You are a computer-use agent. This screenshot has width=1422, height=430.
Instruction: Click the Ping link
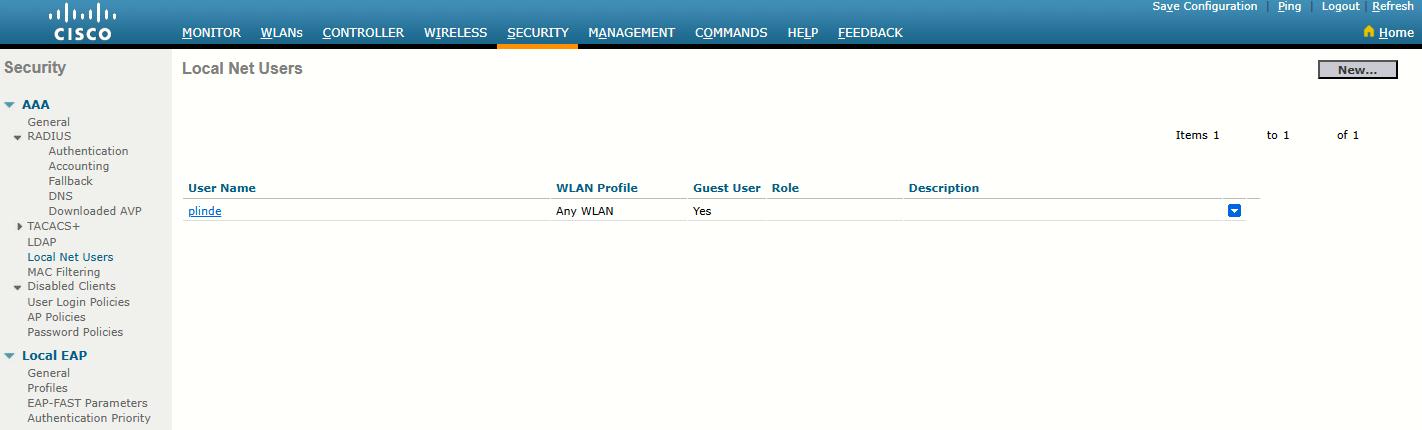click(x=1289, y=6)
